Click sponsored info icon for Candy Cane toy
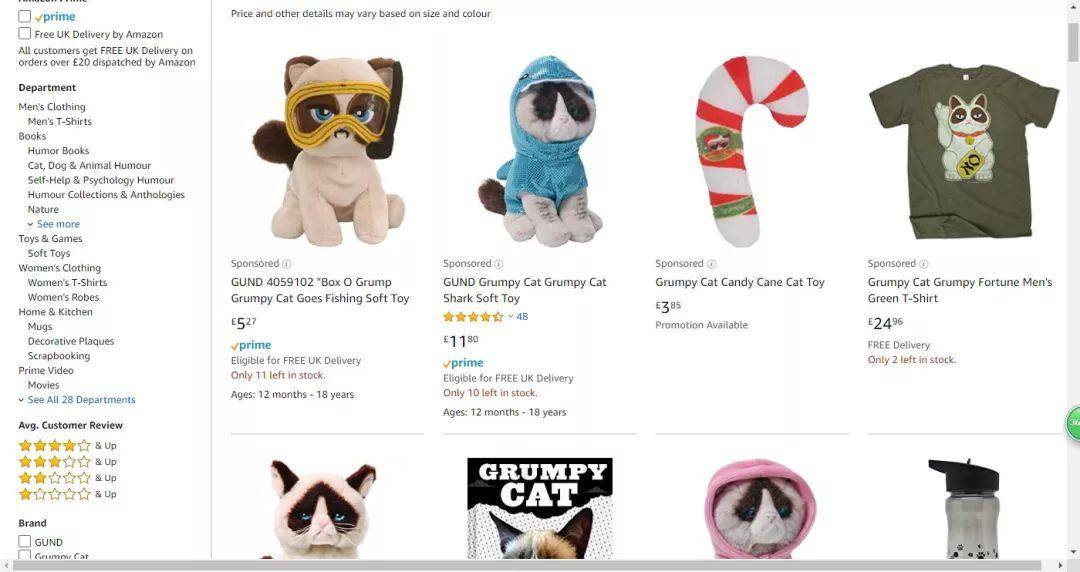 tap(712, 264)
